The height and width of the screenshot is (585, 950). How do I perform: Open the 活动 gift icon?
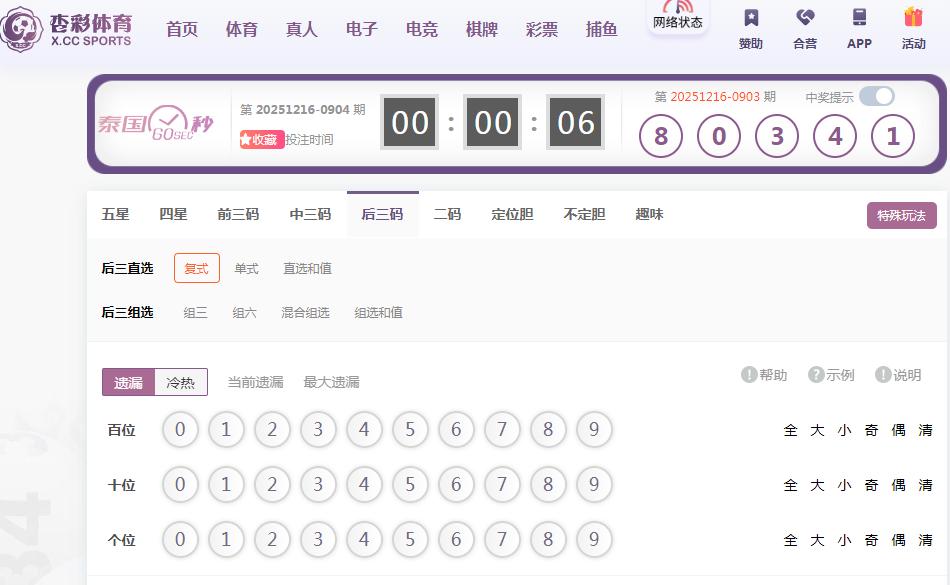coord(913,17)
